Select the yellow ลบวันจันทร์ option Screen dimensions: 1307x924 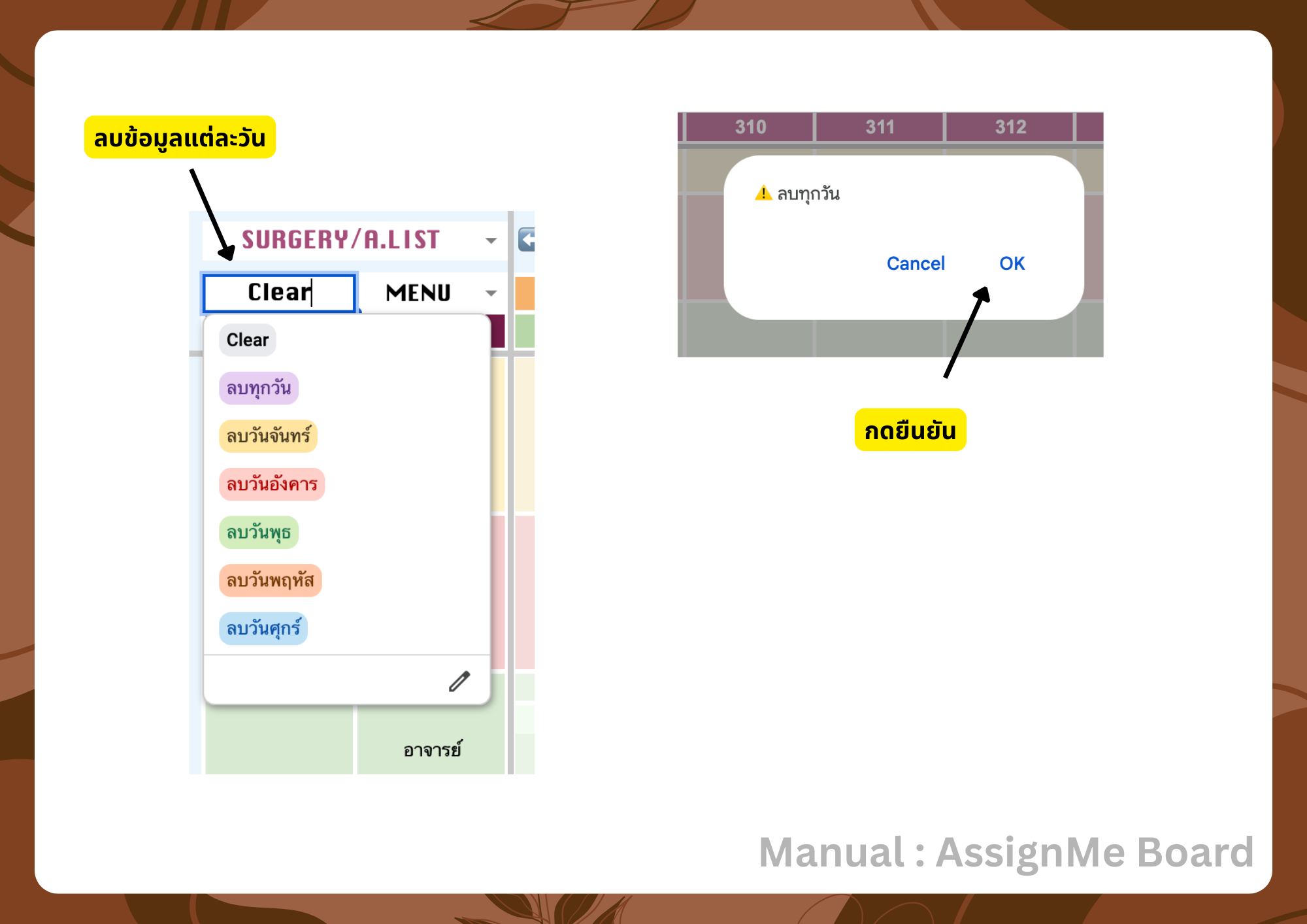click(269, 436)
